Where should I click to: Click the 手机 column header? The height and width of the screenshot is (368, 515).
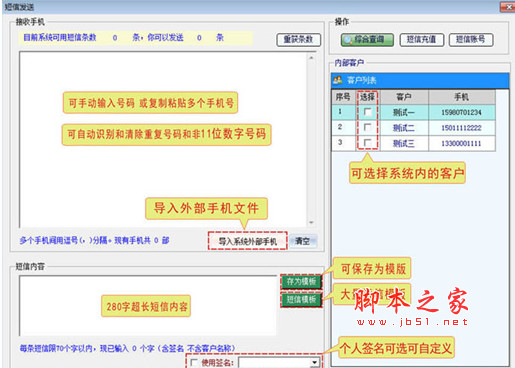462,97
